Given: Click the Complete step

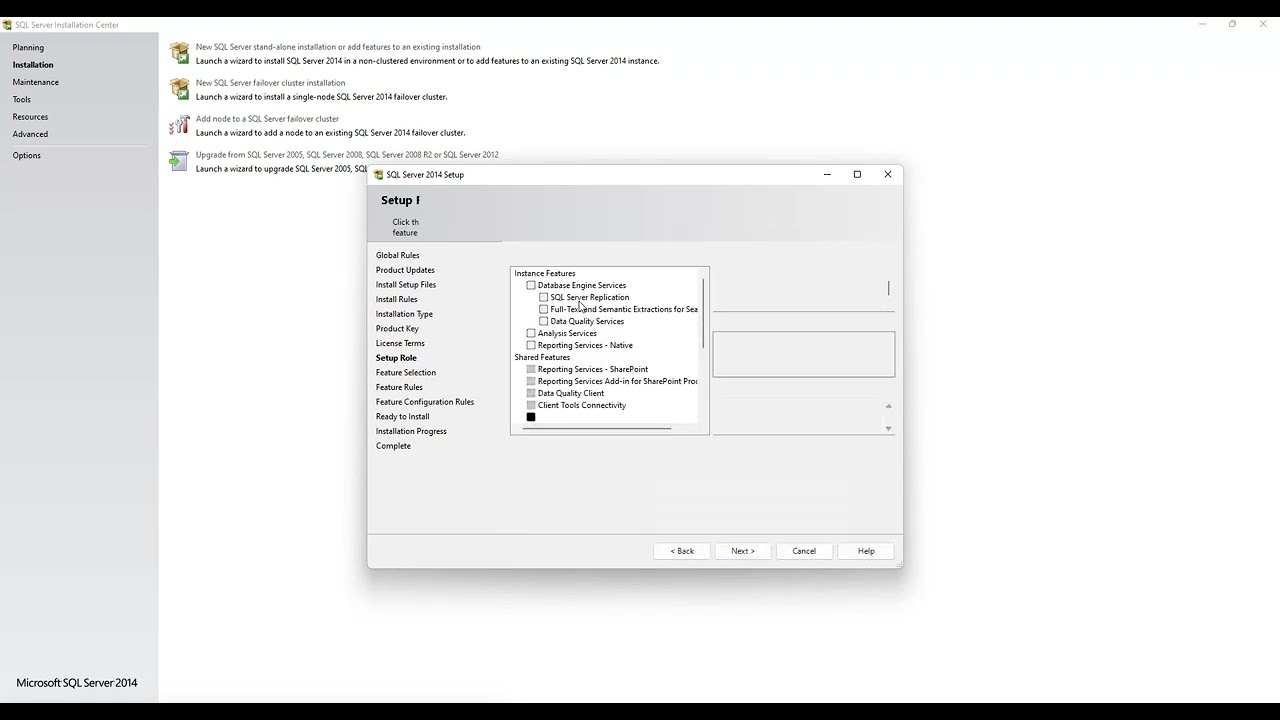Looking at the screenshot, I should click(393, 446).
